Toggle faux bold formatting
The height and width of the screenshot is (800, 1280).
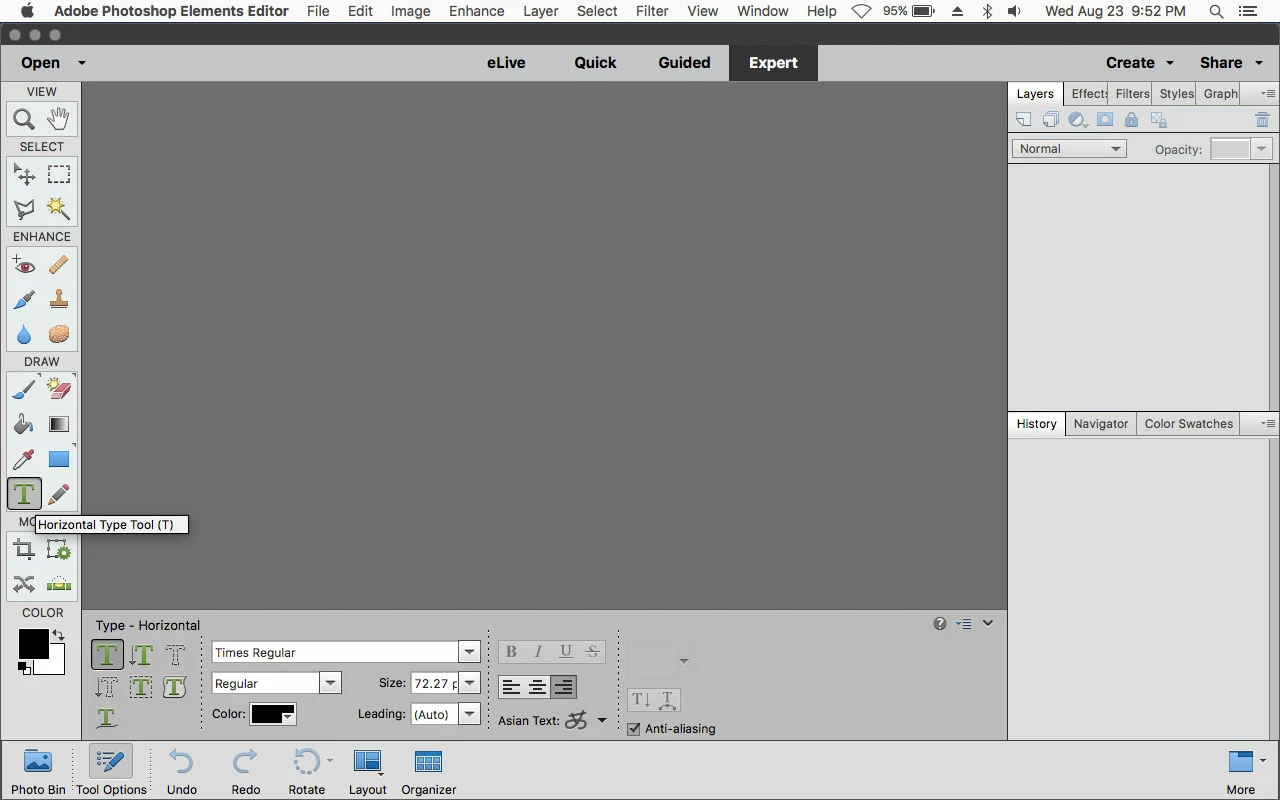coord(511,652)
